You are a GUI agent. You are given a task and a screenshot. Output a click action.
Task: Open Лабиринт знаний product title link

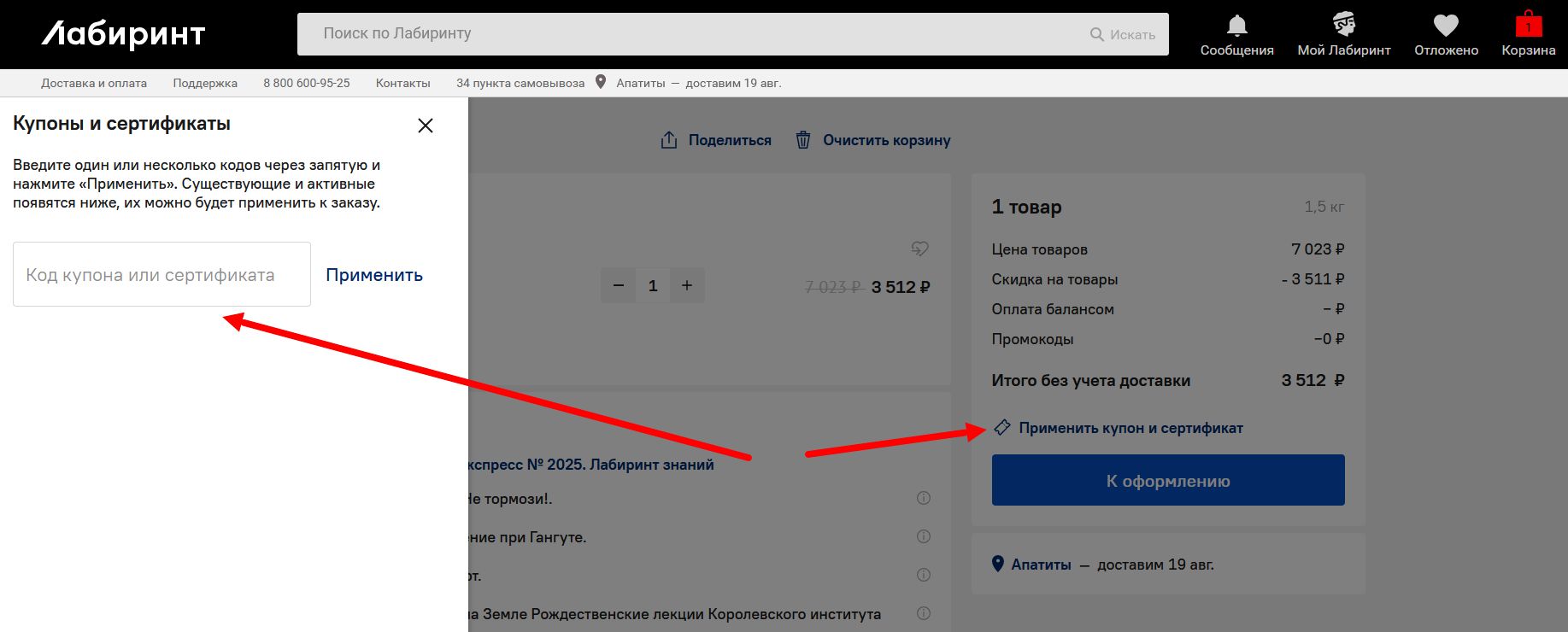tap(591, 465)
